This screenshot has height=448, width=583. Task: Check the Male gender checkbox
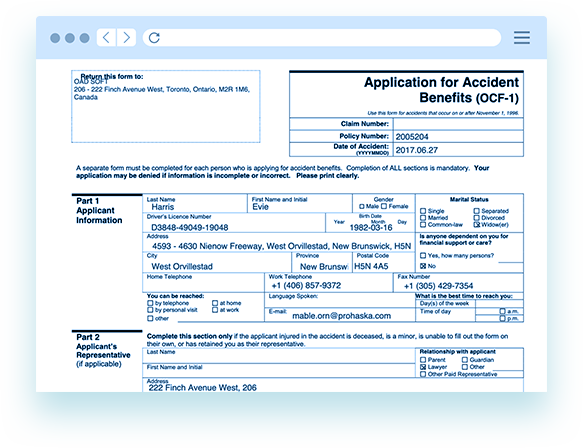click(x=361, y=206)
